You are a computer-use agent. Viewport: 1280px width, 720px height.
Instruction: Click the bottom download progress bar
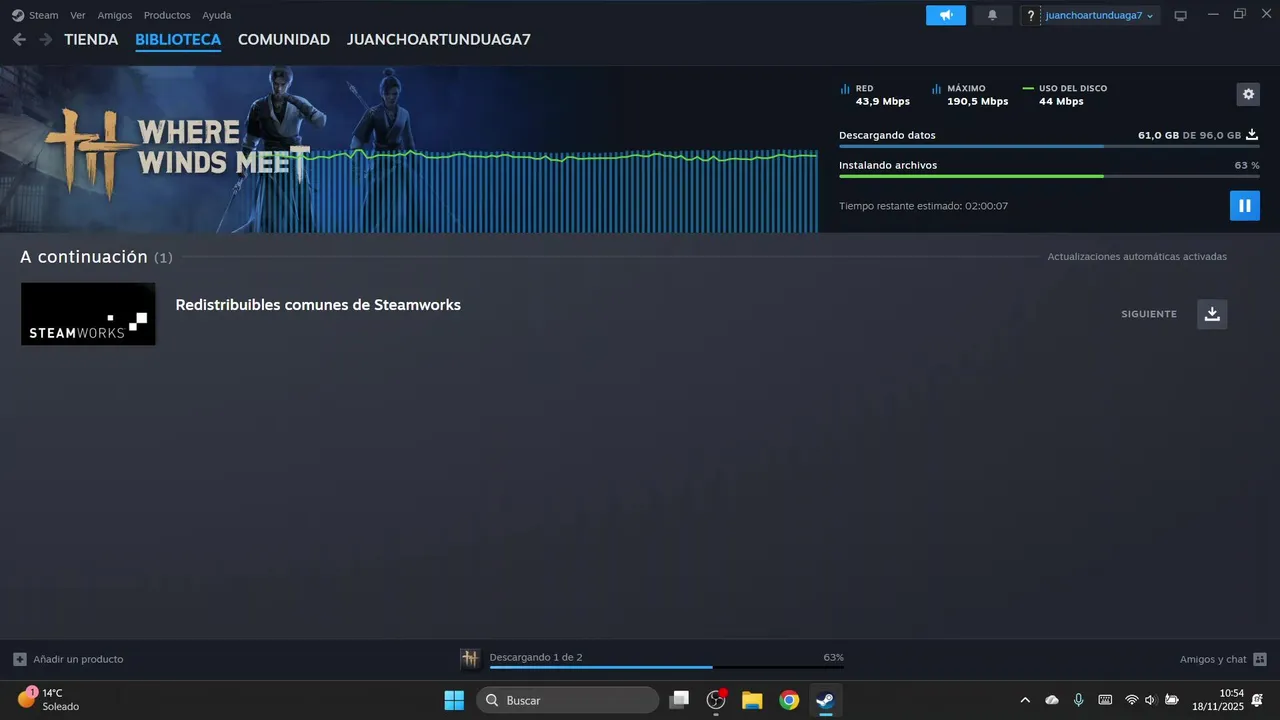point(666,667)
